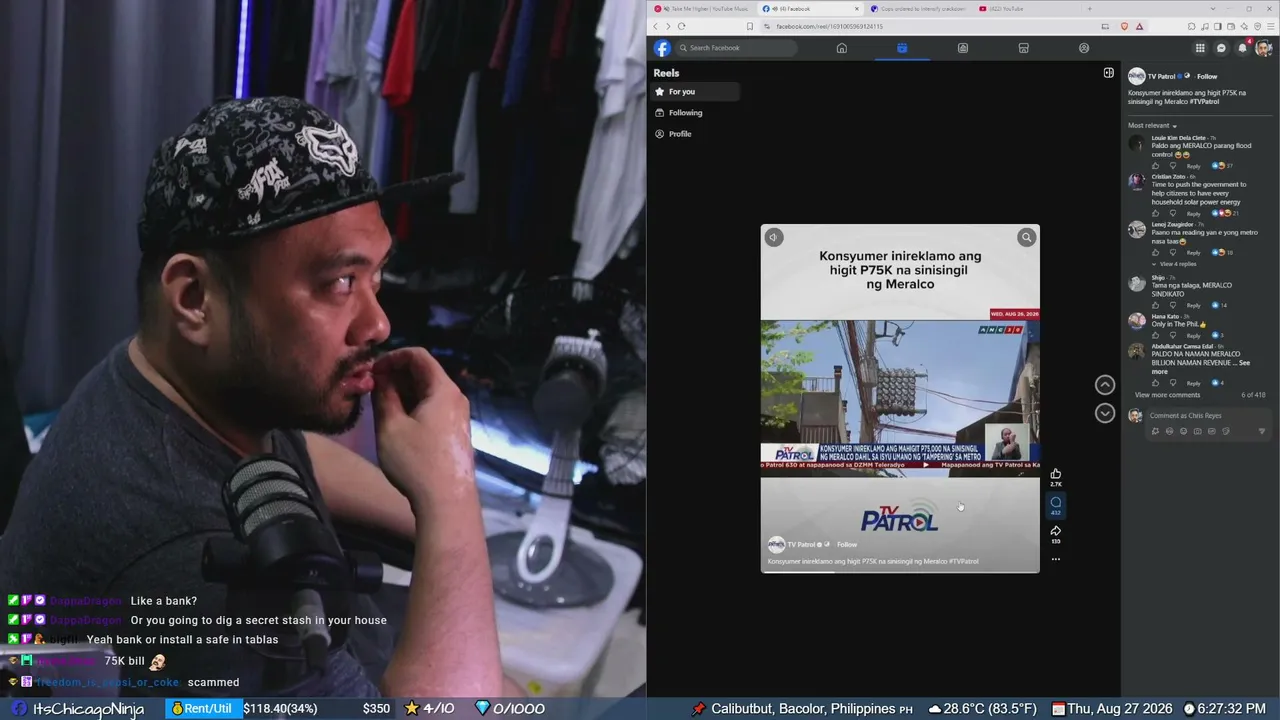Screen dimensions: 1280x720
Task: Click the ItsChicagoNinja channel name
Action: click(x=88, y=709)
